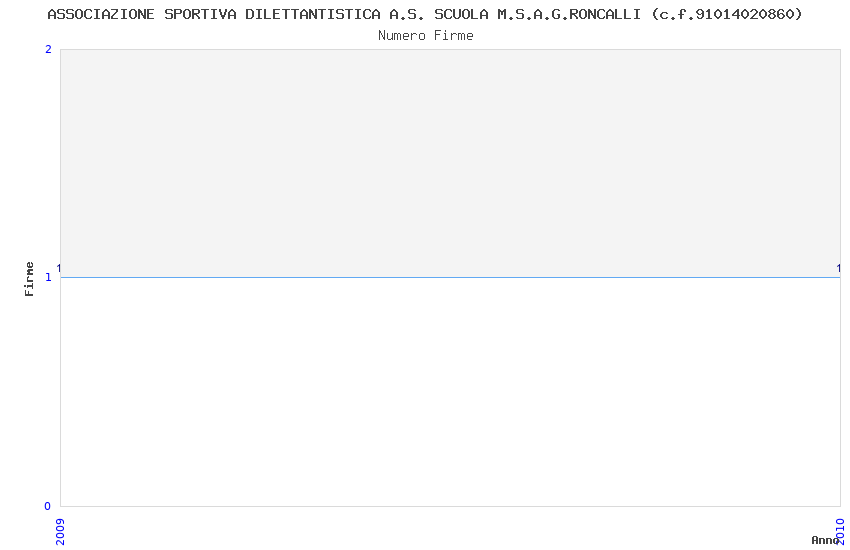Click the word ASSOCIAZIONE in the chart title
Screen dimensions: 850x550
click(101, 14)
